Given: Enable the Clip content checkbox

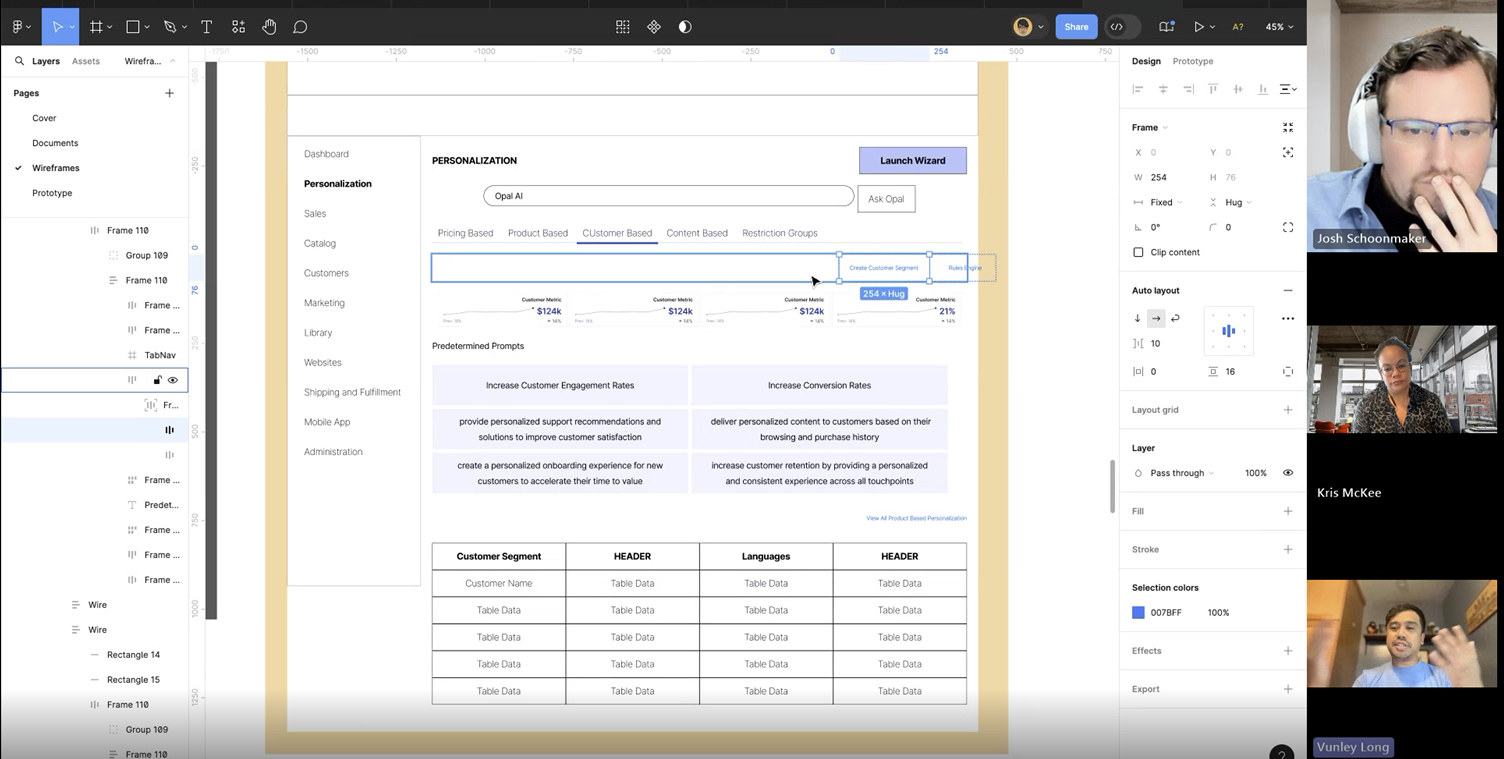Looking at the screenshot, I should 1138,252.
